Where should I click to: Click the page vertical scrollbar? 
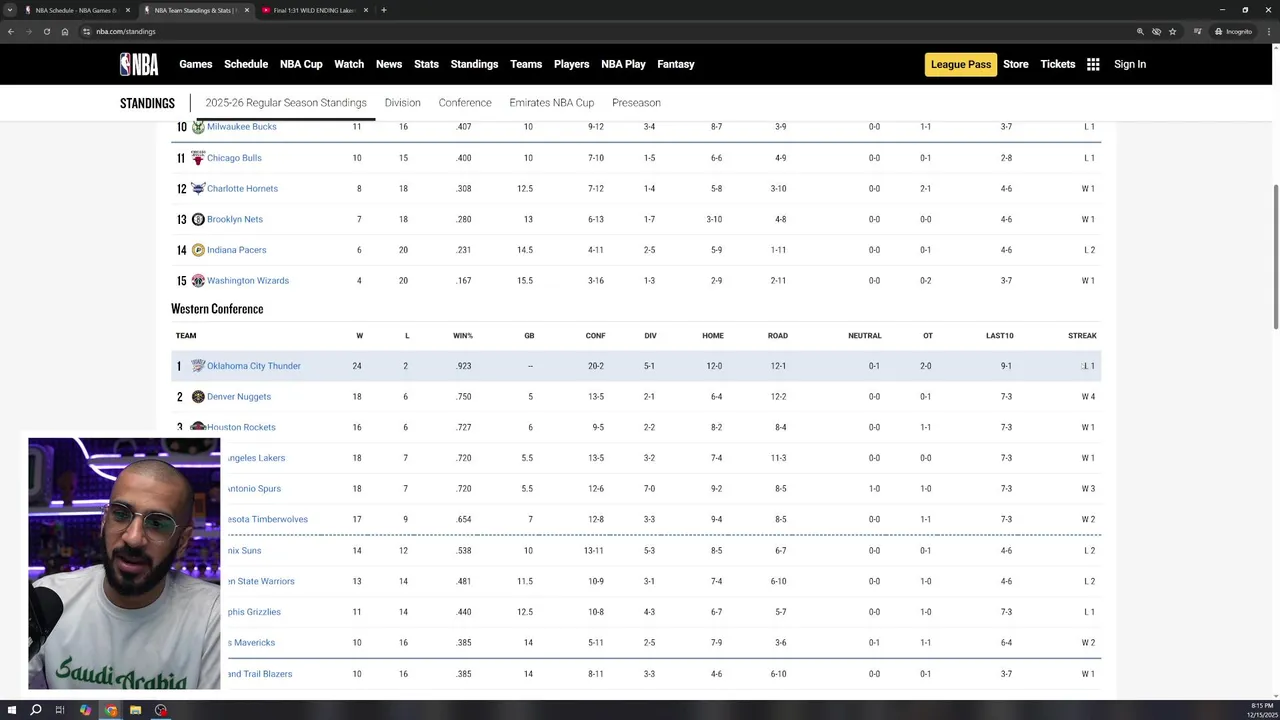point(1276,255)
